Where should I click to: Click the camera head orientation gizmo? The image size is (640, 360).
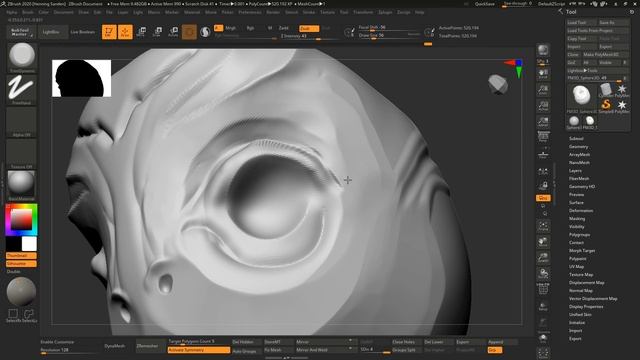click(x=498, y=84)
